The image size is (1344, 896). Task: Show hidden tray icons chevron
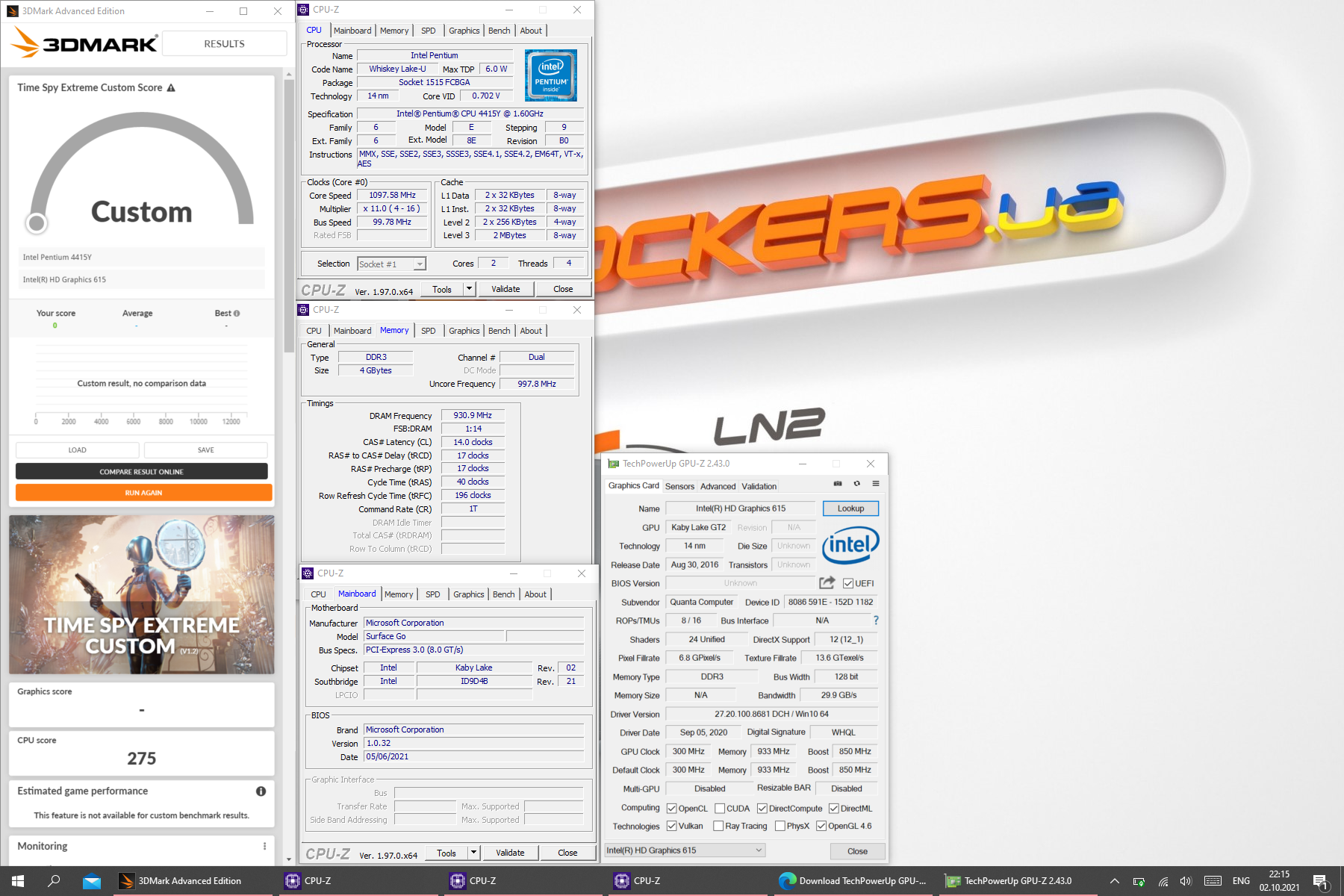point(1115,882)
